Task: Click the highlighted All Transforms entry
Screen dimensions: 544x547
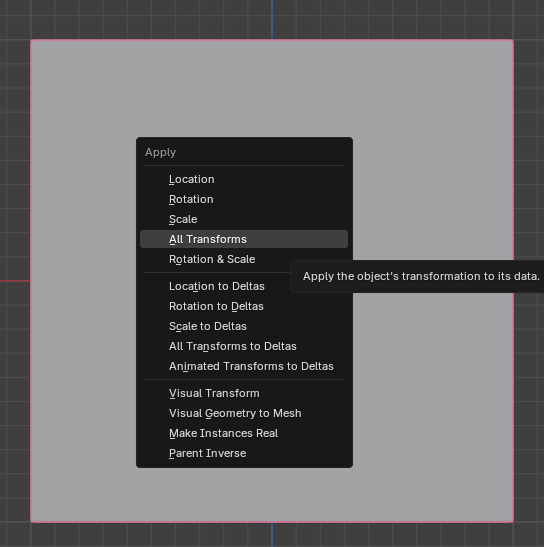Action: [x=244, y=239]
